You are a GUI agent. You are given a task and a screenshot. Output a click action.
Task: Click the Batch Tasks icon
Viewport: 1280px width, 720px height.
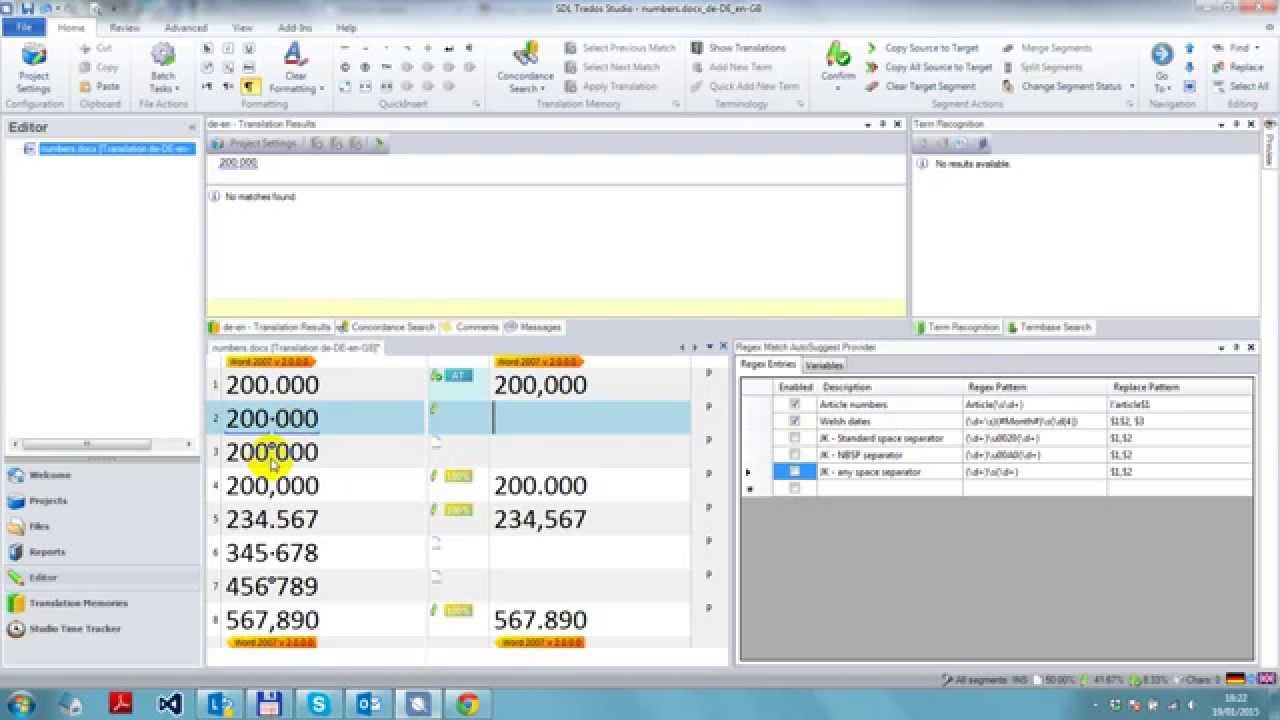pyautogui.click(x=163, y=68)
